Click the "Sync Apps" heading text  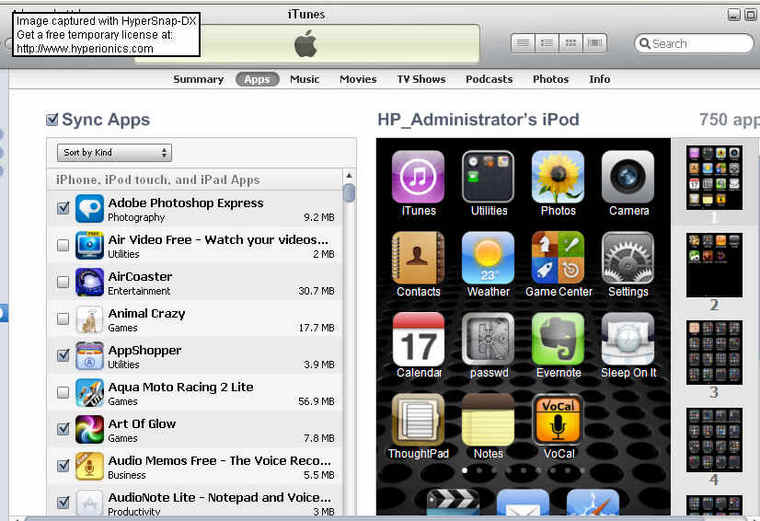pos(106,120)
